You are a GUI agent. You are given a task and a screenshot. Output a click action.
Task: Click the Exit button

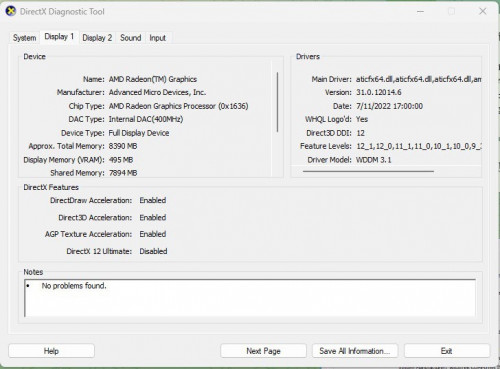[x=447, y=351]
